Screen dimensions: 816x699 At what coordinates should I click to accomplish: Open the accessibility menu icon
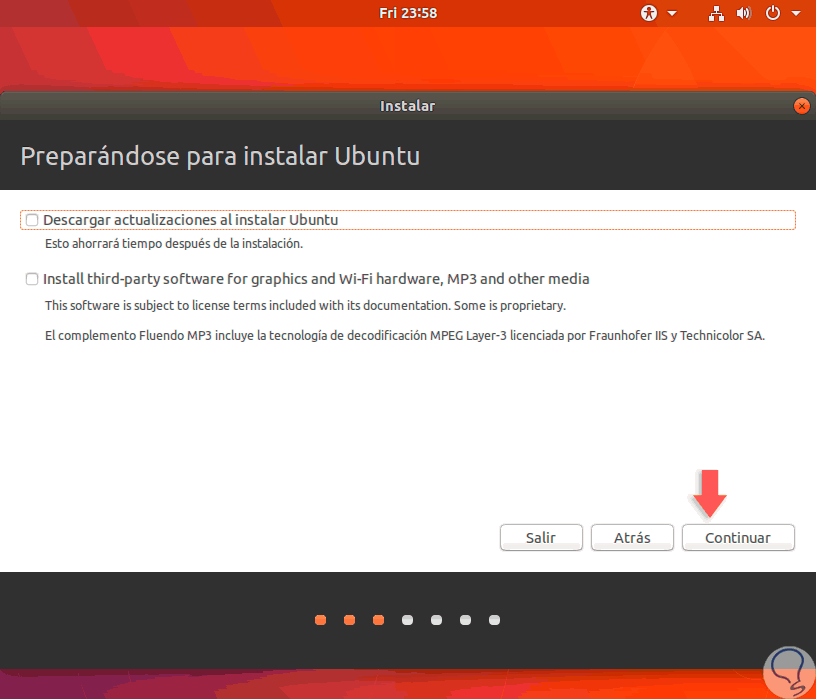tap(649, 13)
